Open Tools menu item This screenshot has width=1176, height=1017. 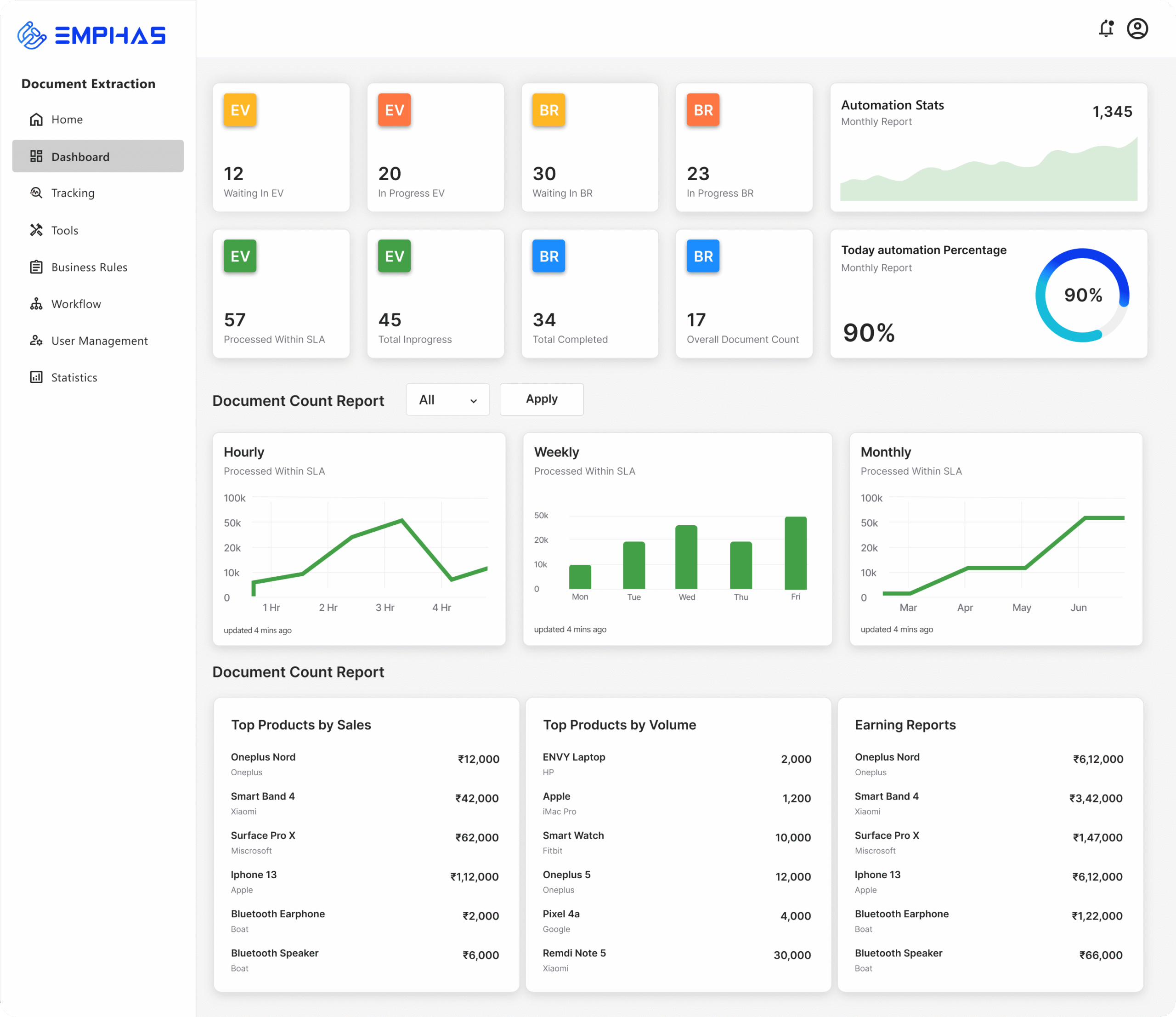[98, 230]
